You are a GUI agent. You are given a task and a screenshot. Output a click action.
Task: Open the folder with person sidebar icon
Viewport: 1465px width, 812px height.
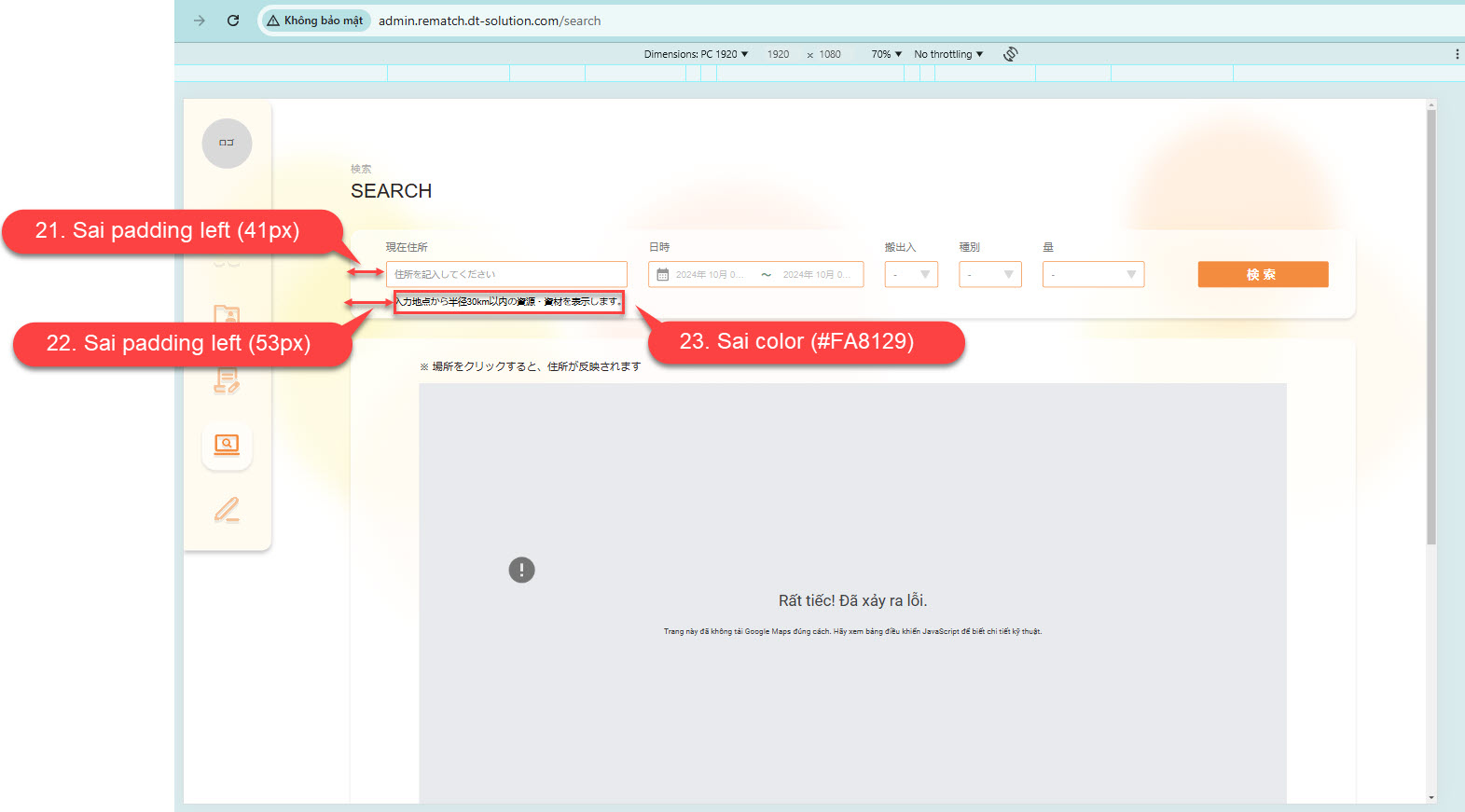click(x=227, y=314)
